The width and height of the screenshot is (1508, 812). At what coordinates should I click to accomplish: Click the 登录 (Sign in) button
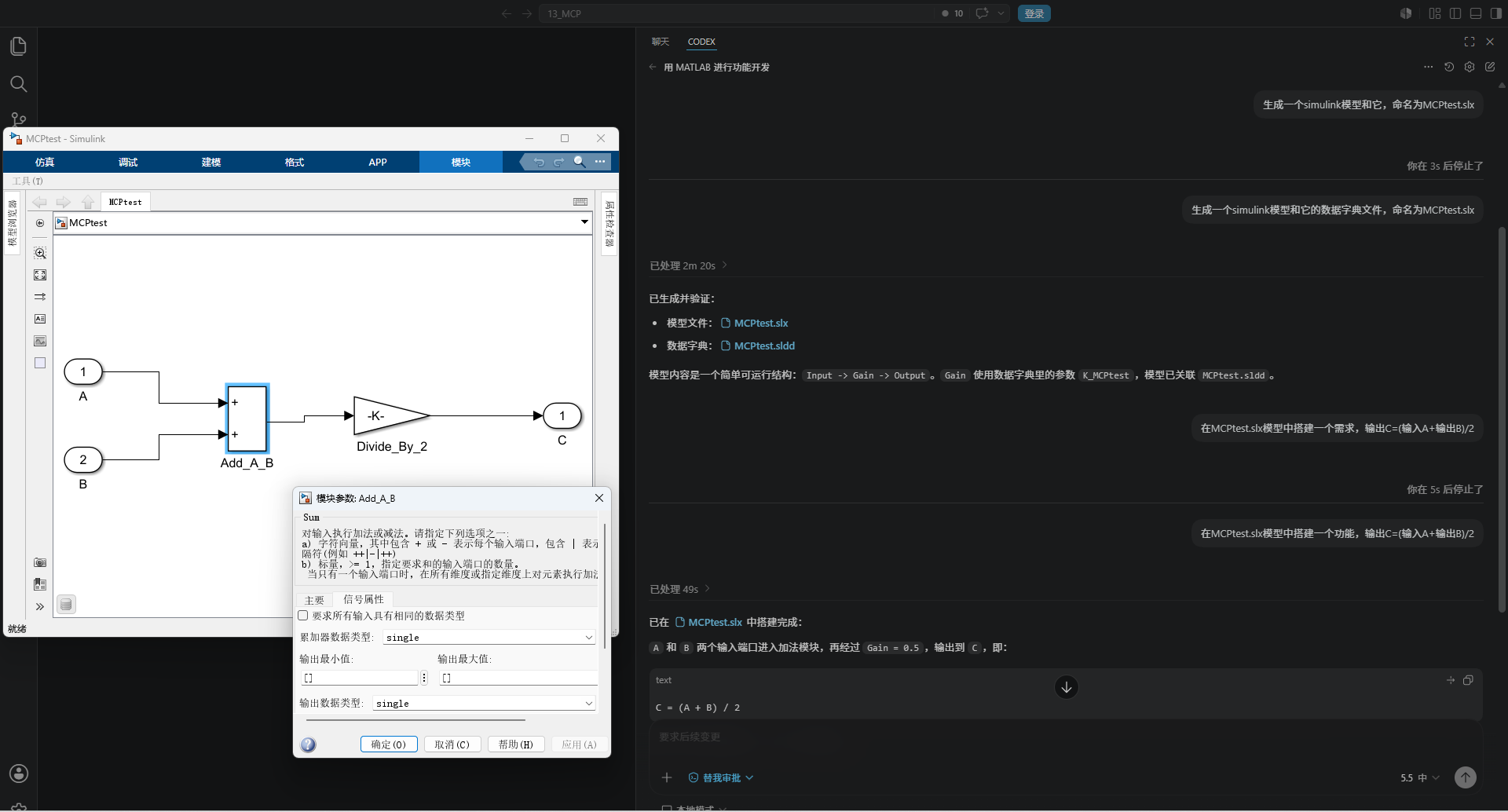pos(1034,13)
